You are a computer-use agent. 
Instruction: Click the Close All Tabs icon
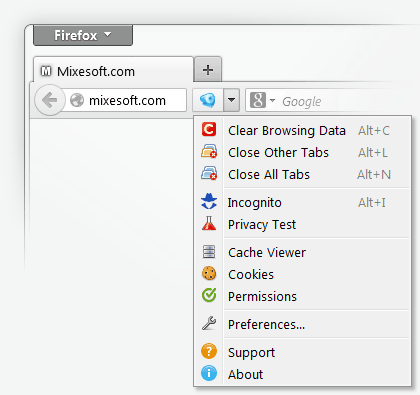[x=209, y=173]
